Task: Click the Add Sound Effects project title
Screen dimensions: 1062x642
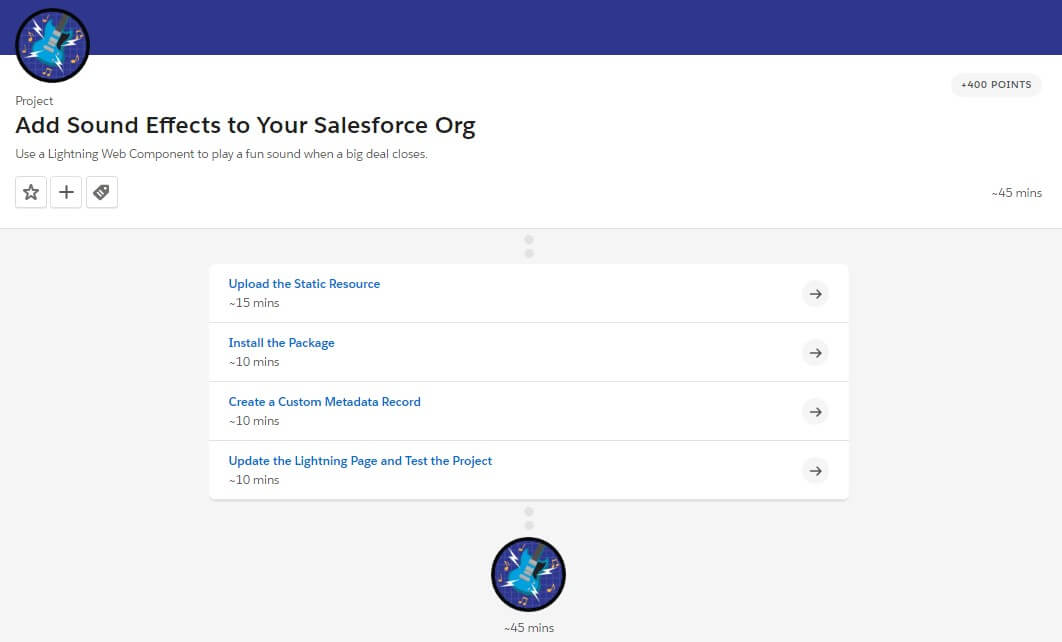Action: click(x=245, y=126)
